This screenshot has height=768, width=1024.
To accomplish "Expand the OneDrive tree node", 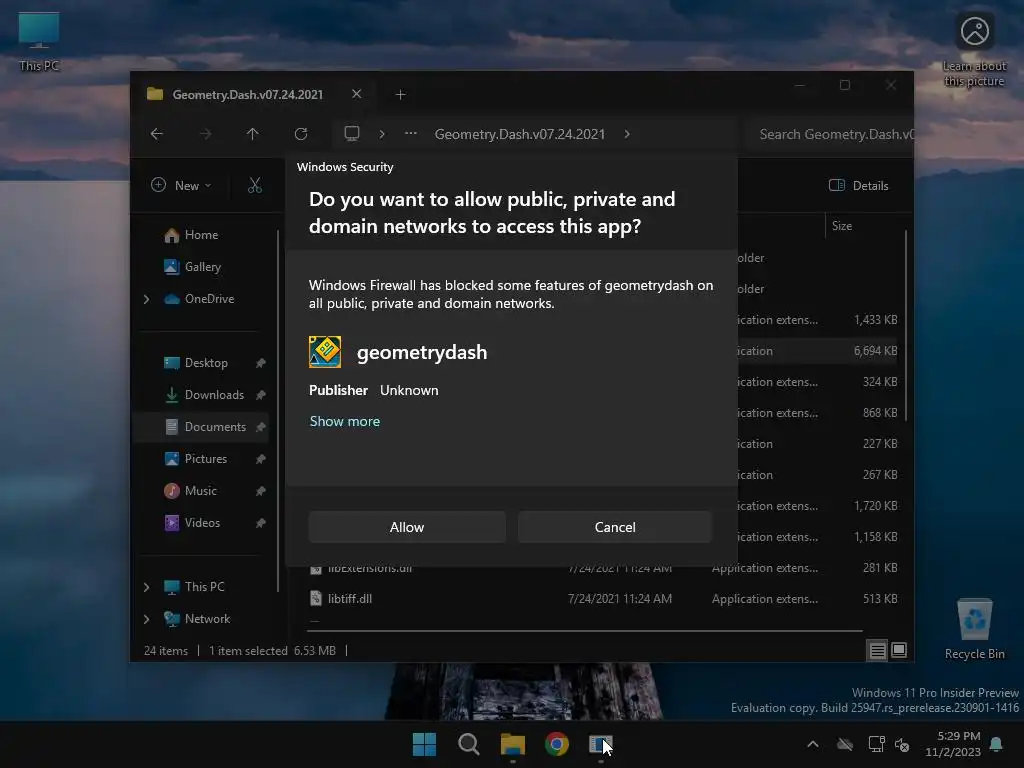I will click(146, 299).
